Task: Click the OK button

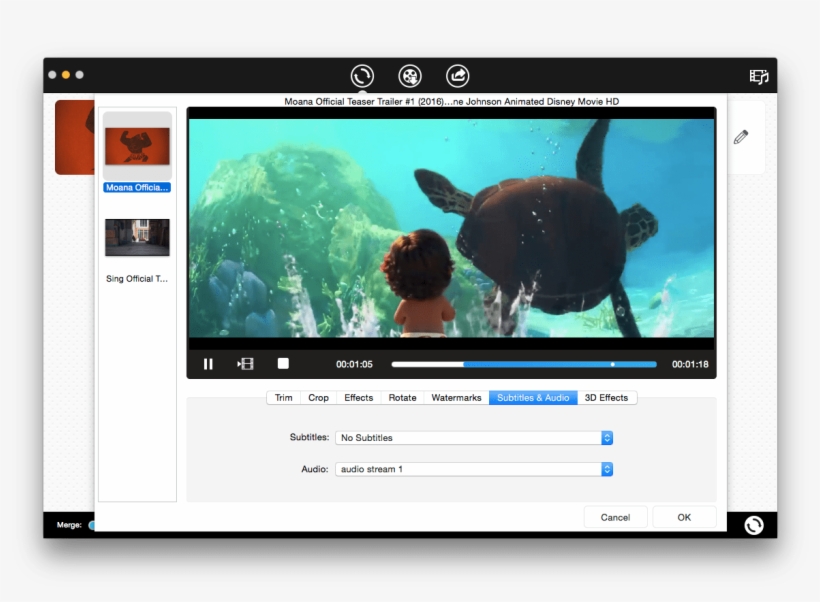Action: point(684,517)
